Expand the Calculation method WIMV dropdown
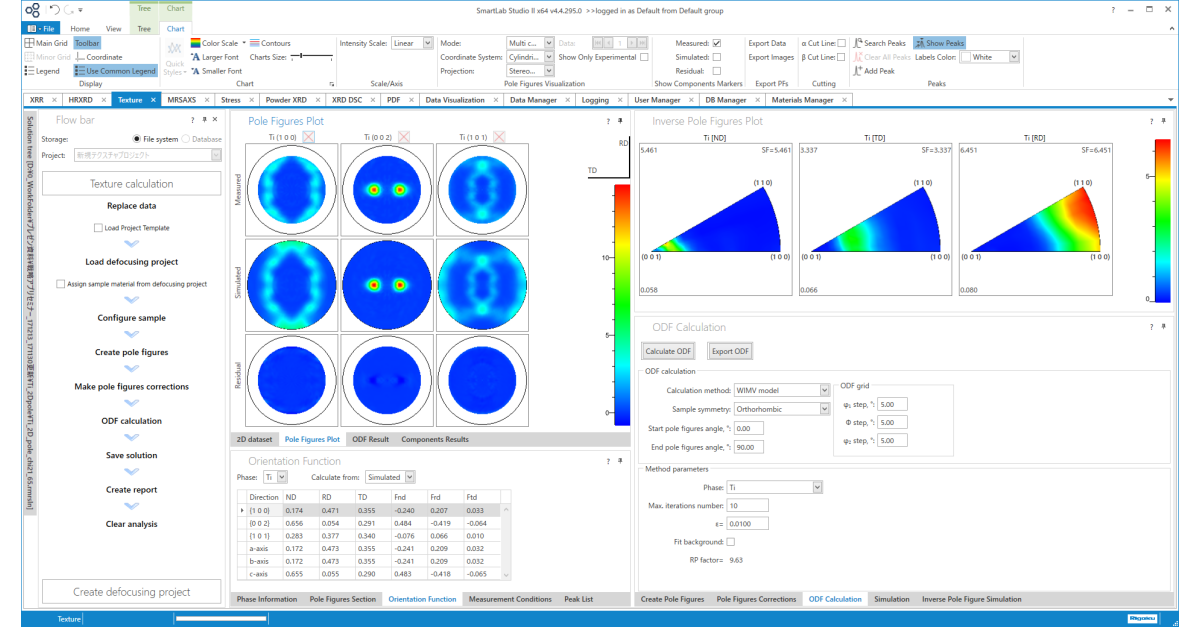The height and width of the screenshot is (627, 1200). pyautogui.click(x=782, y=390)
